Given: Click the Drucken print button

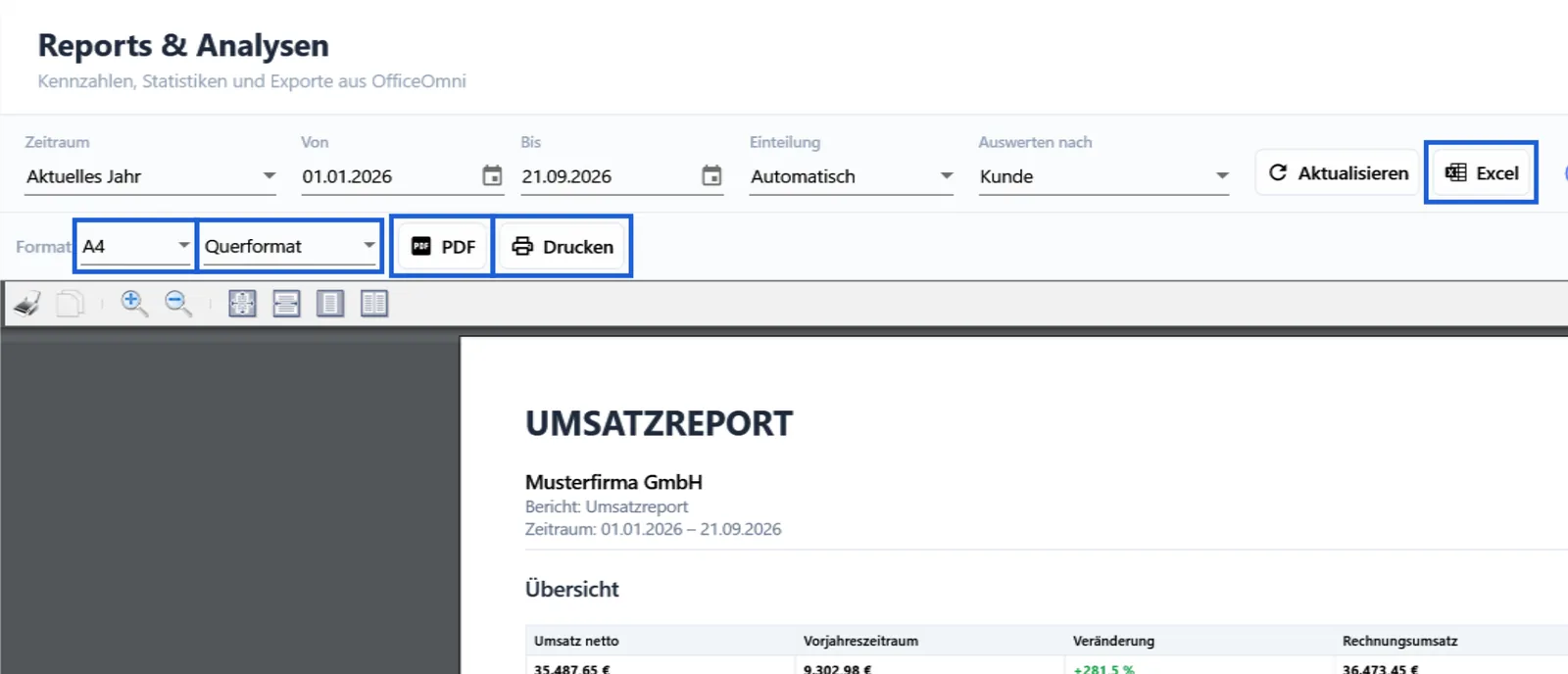Looking at the screenshot, I should tap(563, 247).
